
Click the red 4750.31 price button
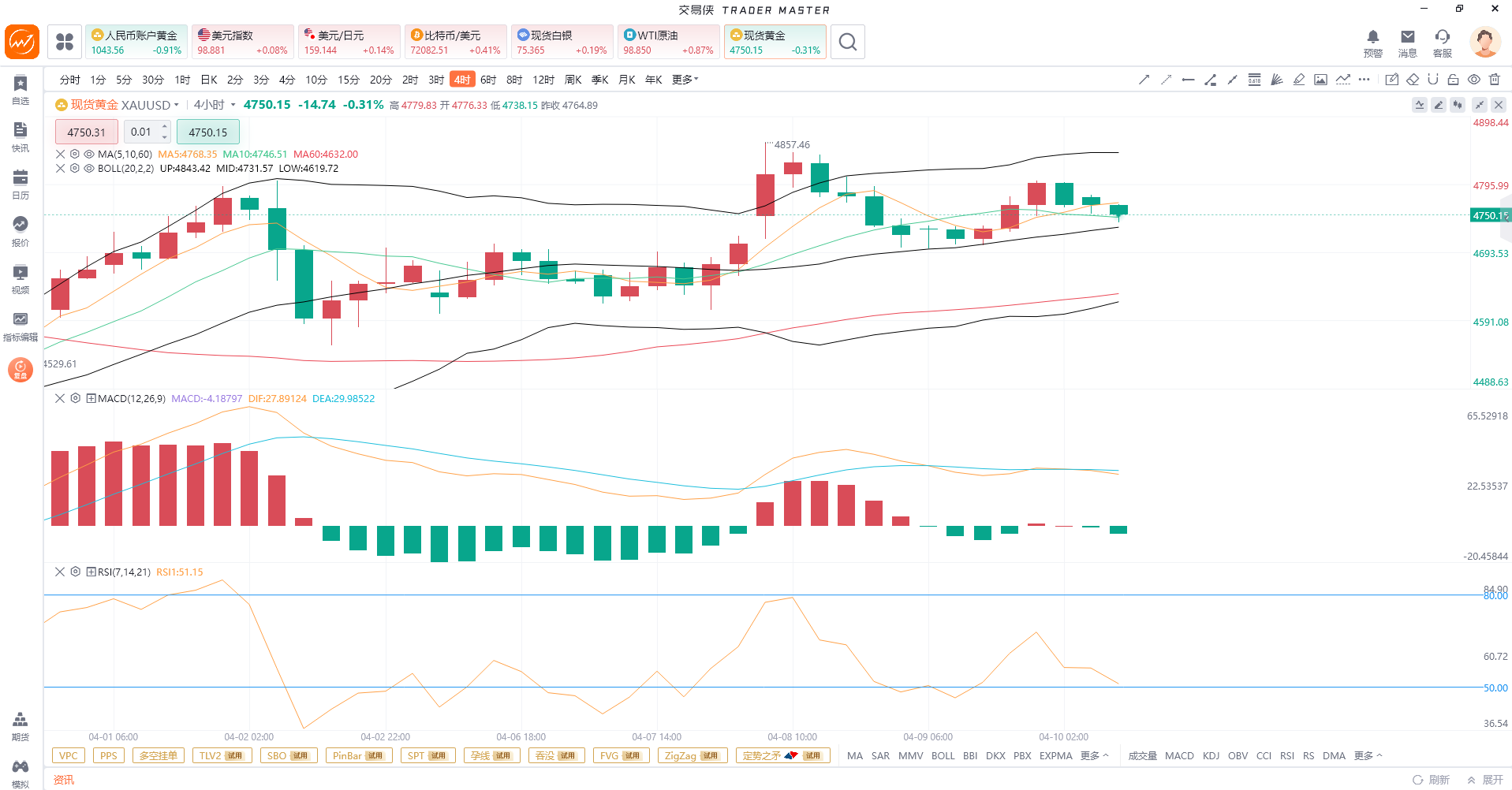[x=86, y=132]
